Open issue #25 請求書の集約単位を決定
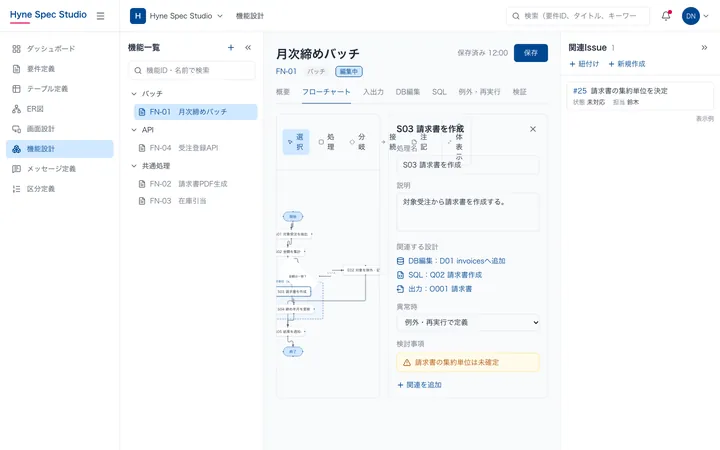This screenshot has height=450, width=720. (x=641, y=96)
